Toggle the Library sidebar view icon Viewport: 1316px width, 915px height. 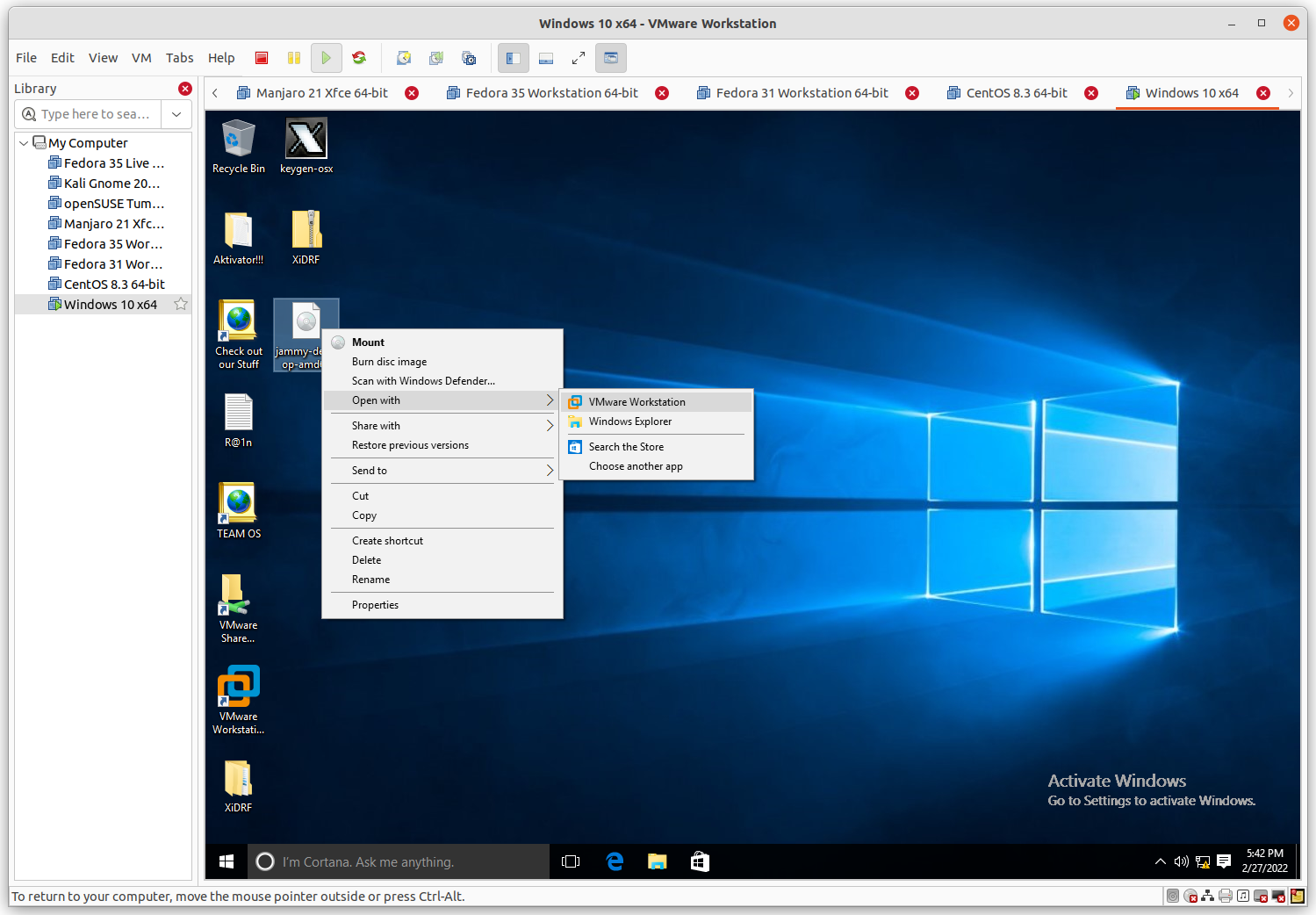(x=513, y=58)
